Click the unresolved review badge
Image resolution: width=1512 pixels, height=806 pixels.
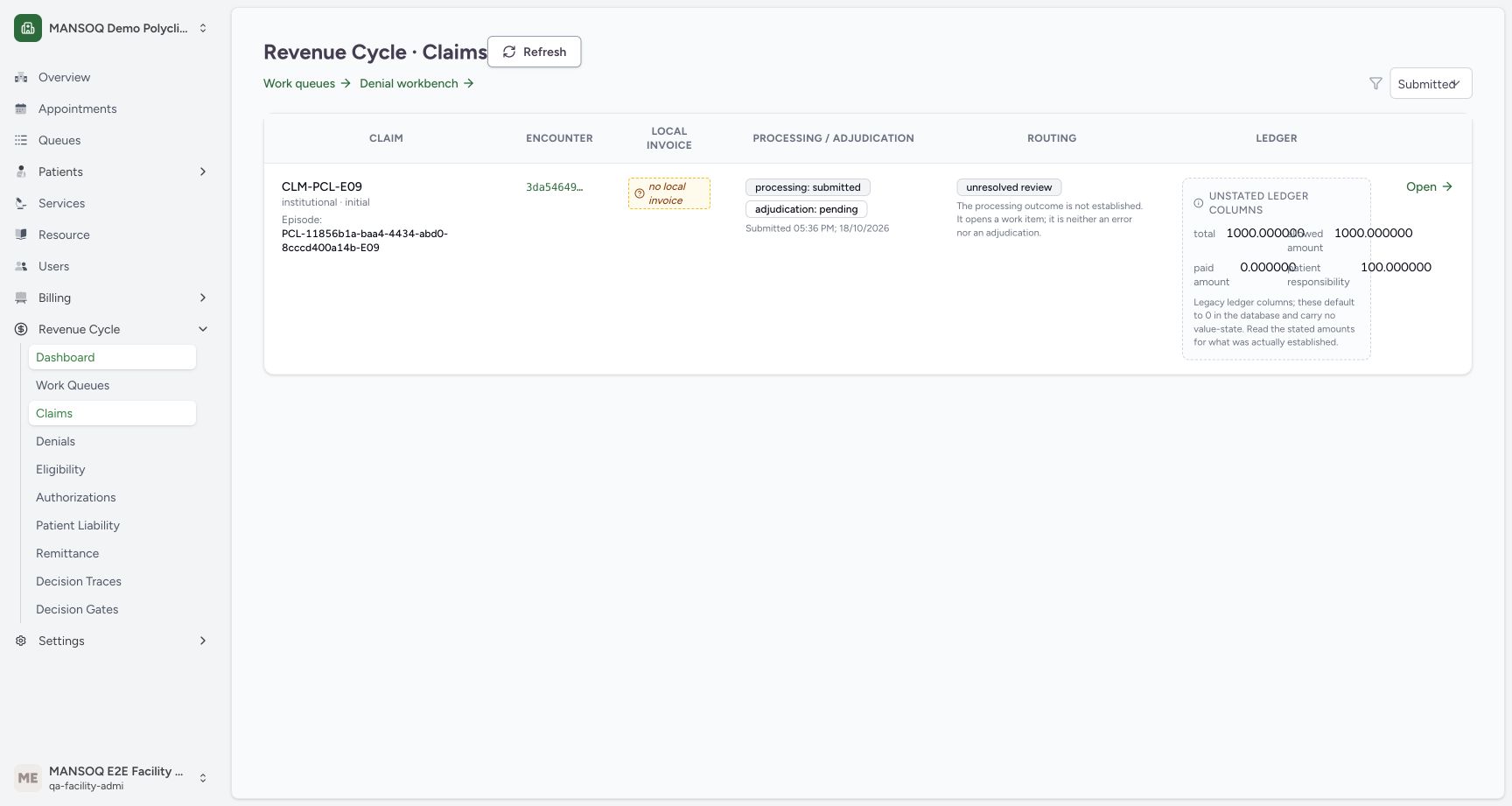click(1009, 187)
